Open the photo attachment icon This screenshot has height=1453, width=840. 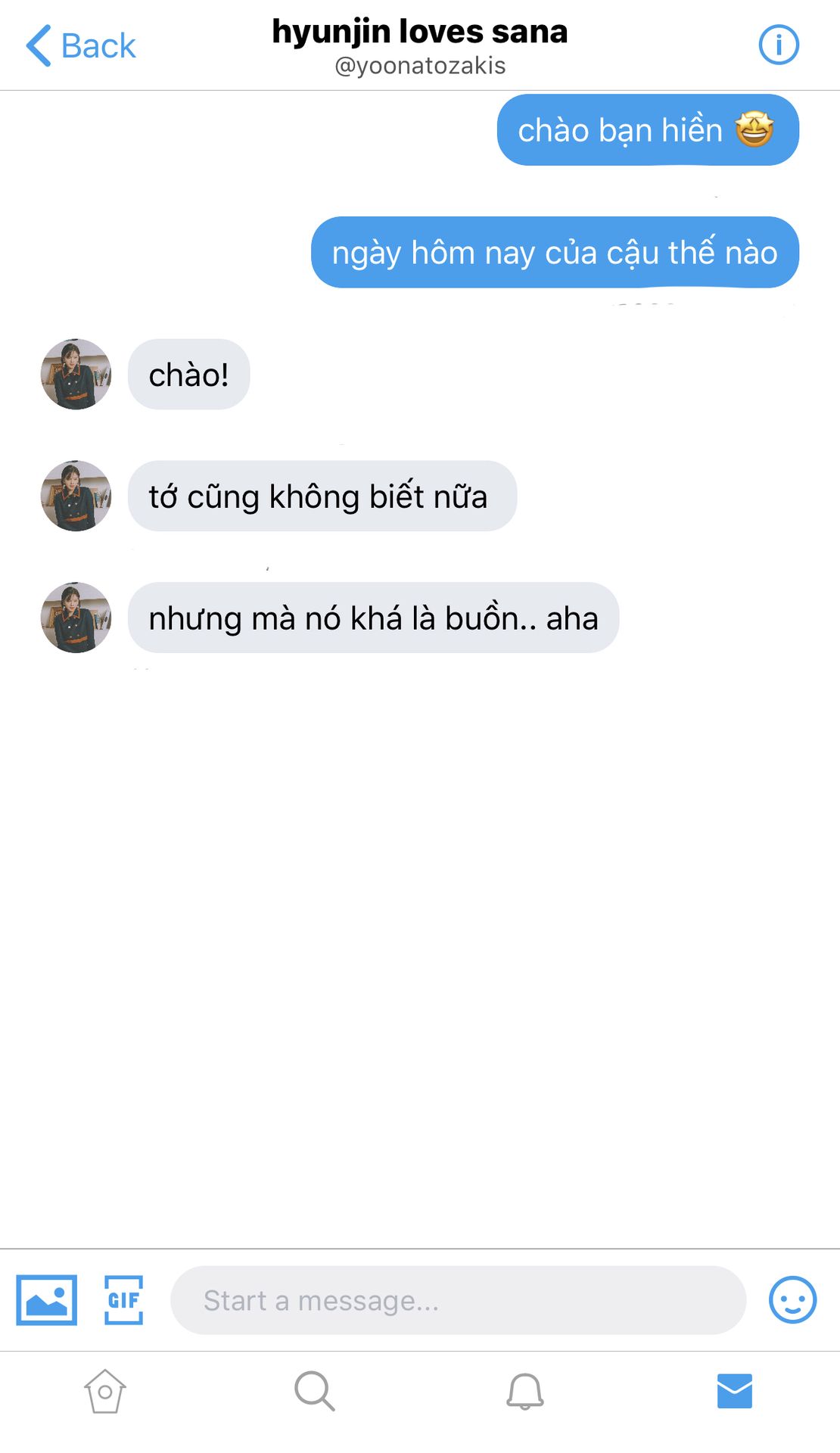47,1300
